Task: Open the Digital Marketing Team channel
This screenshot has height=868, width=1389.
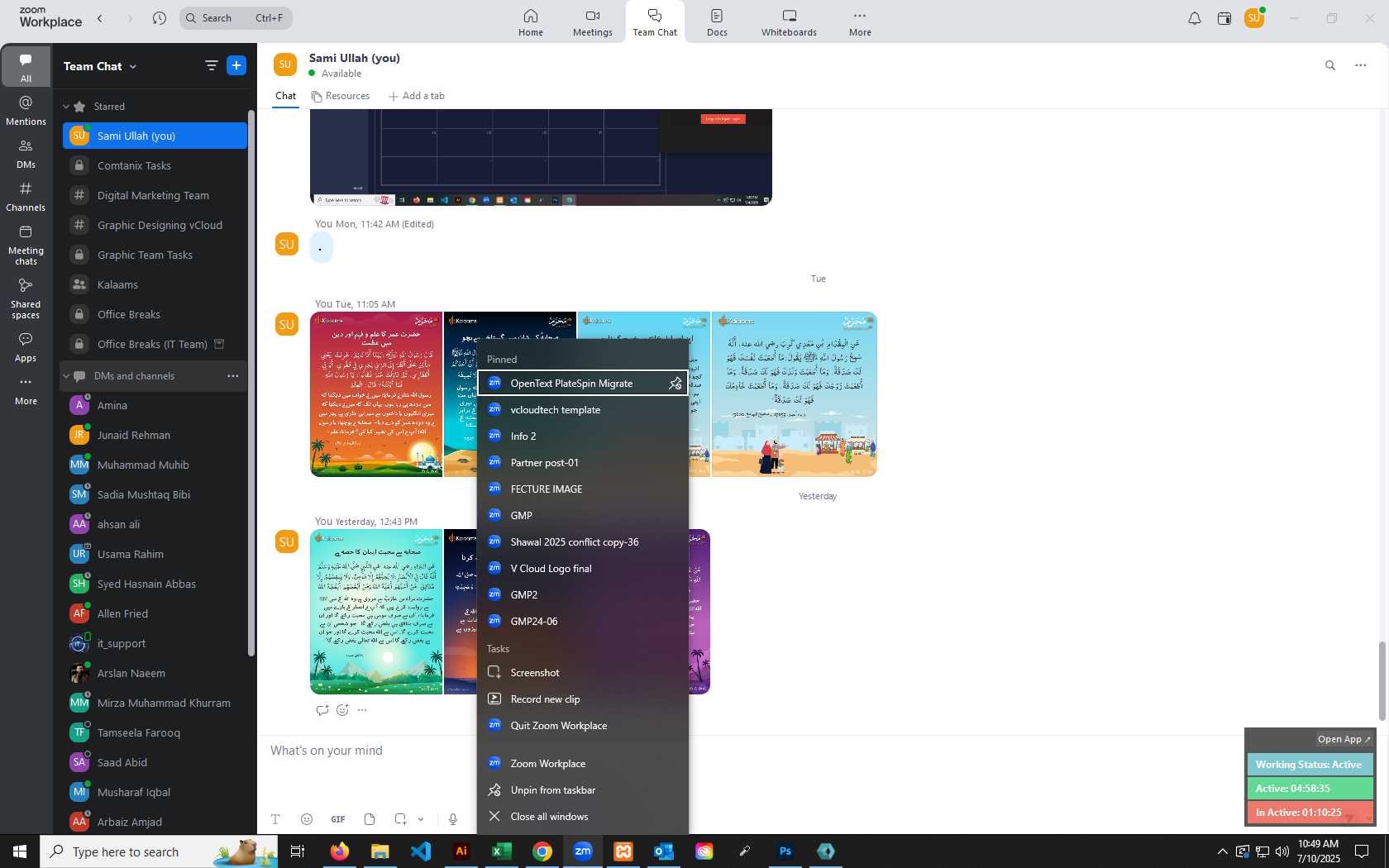Action: coord(155,195)
